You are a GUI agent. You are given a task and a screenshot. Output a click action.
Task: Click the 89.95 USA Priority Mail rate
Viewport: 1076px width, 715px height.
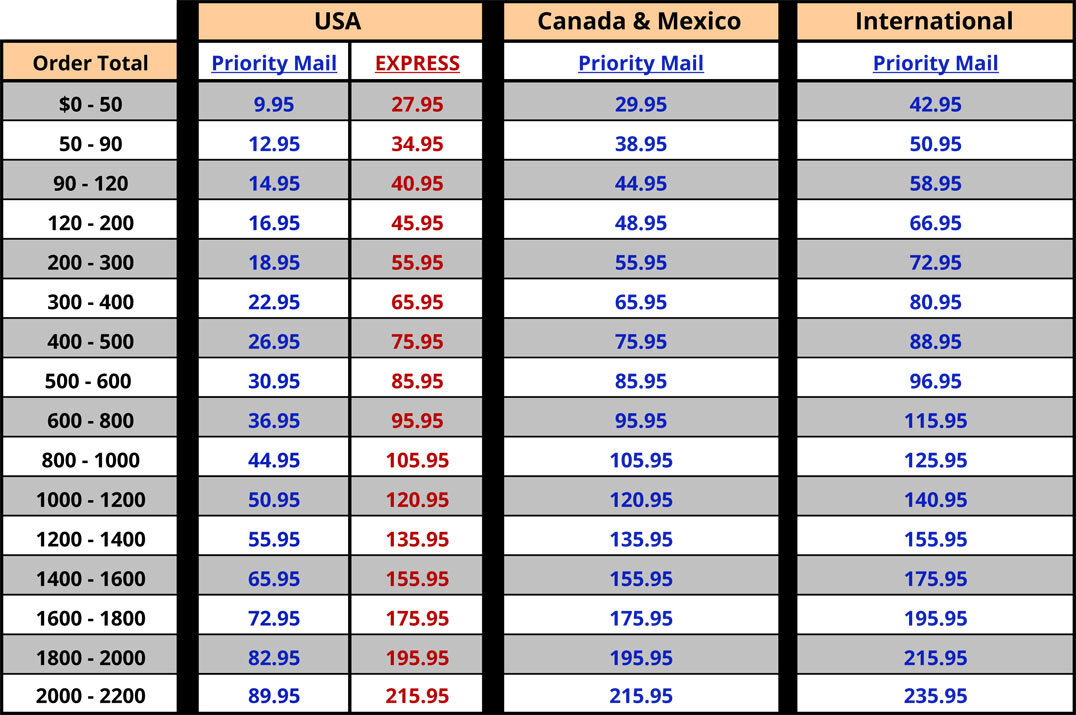click(x=274, y=696)
